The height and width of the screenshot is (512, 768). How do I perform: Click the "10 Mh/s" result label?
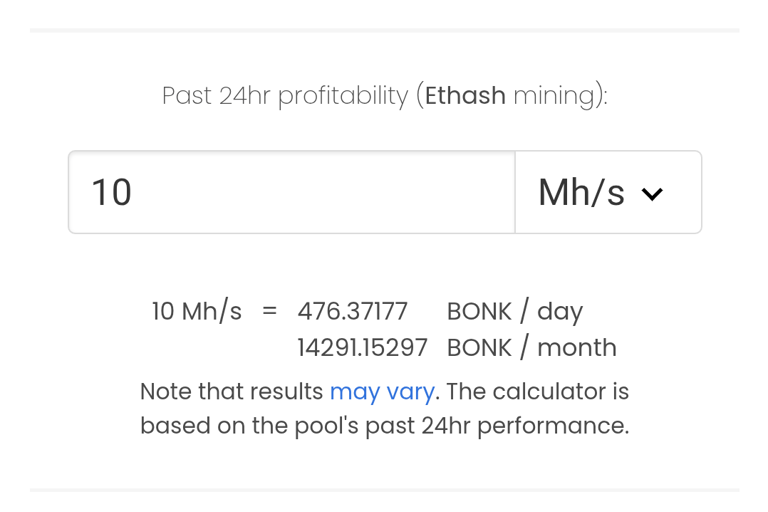(196, 311)
